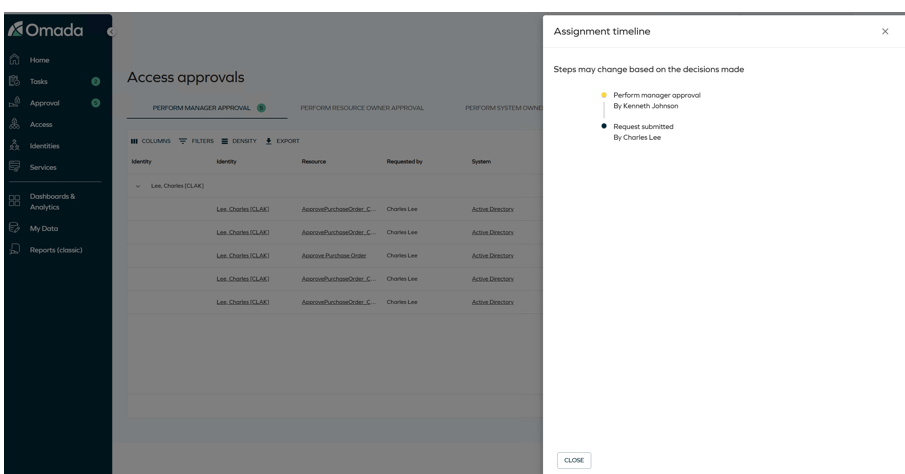Image resolution: width=905 pixels, height=474 pixels.
Task: Click the Tasks count badge
Action: 96,81
